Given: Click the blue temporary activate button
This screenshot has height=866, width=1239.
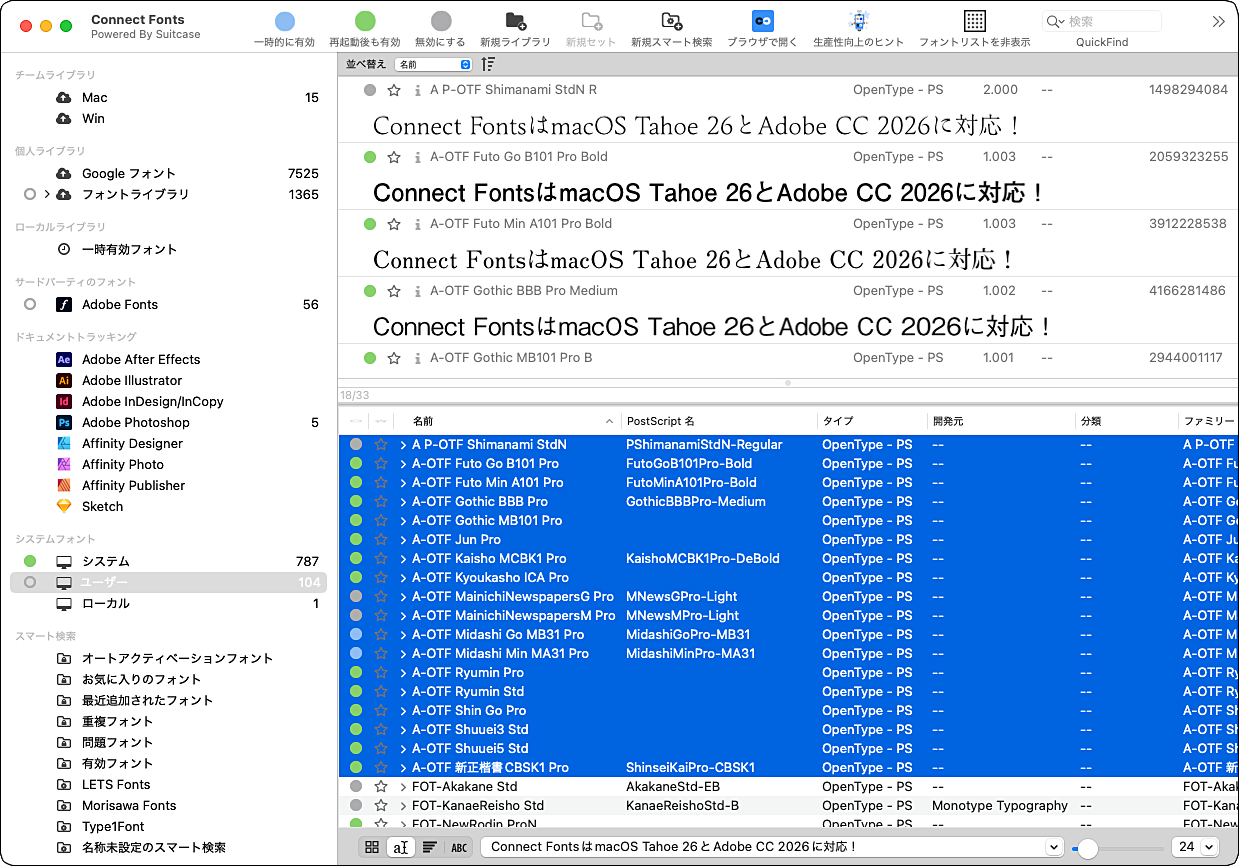Looking at the screenshot, I should coord(285,21).
